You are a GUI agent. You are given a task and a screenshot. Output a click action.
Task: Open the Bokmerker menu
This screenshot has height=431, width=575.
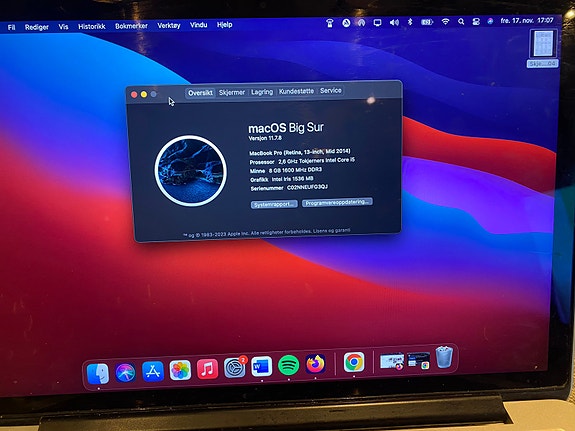[x=131, y=26]
